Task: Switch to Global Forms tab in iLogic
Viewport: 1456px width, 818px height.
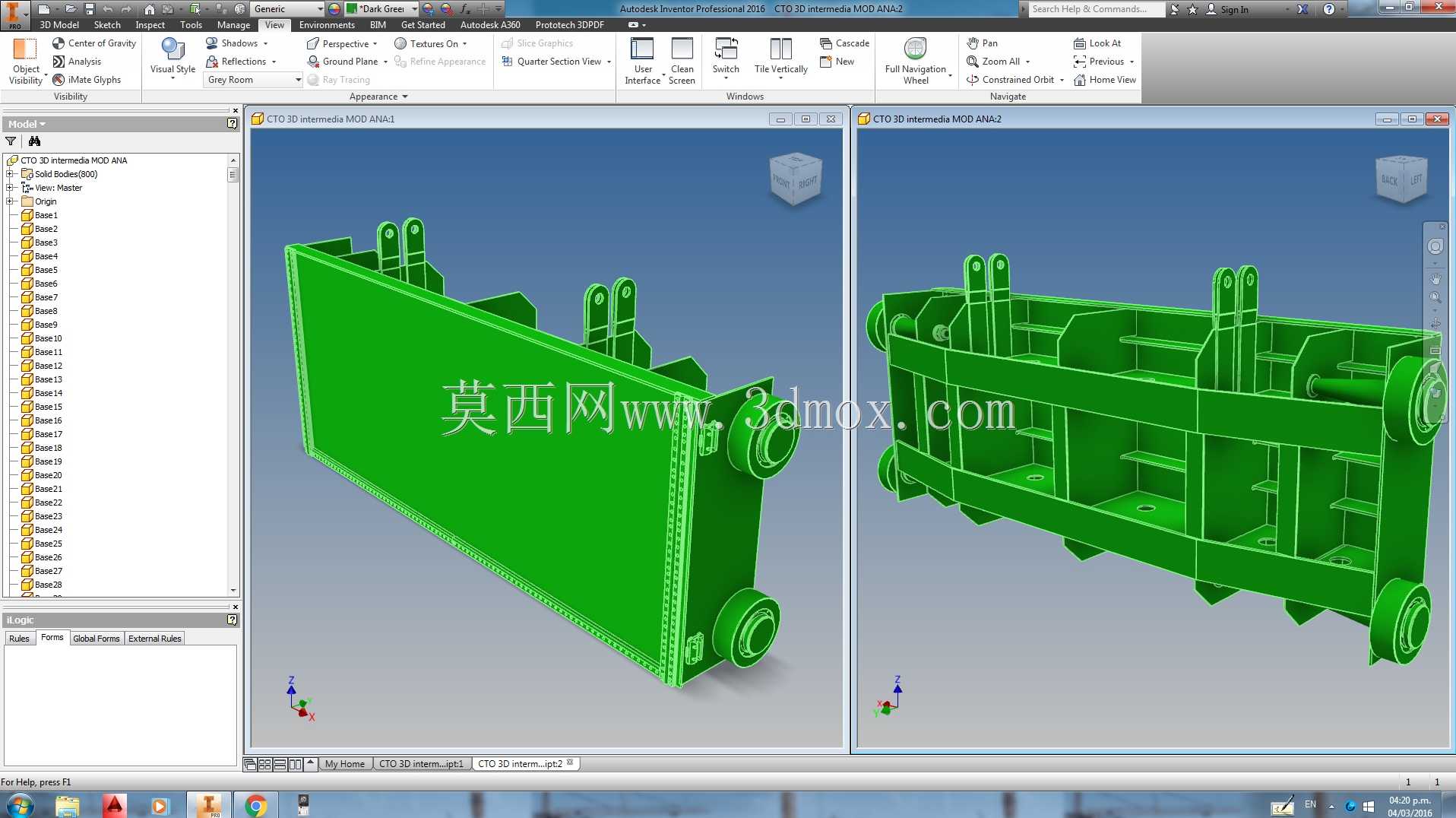Action: 97,639
